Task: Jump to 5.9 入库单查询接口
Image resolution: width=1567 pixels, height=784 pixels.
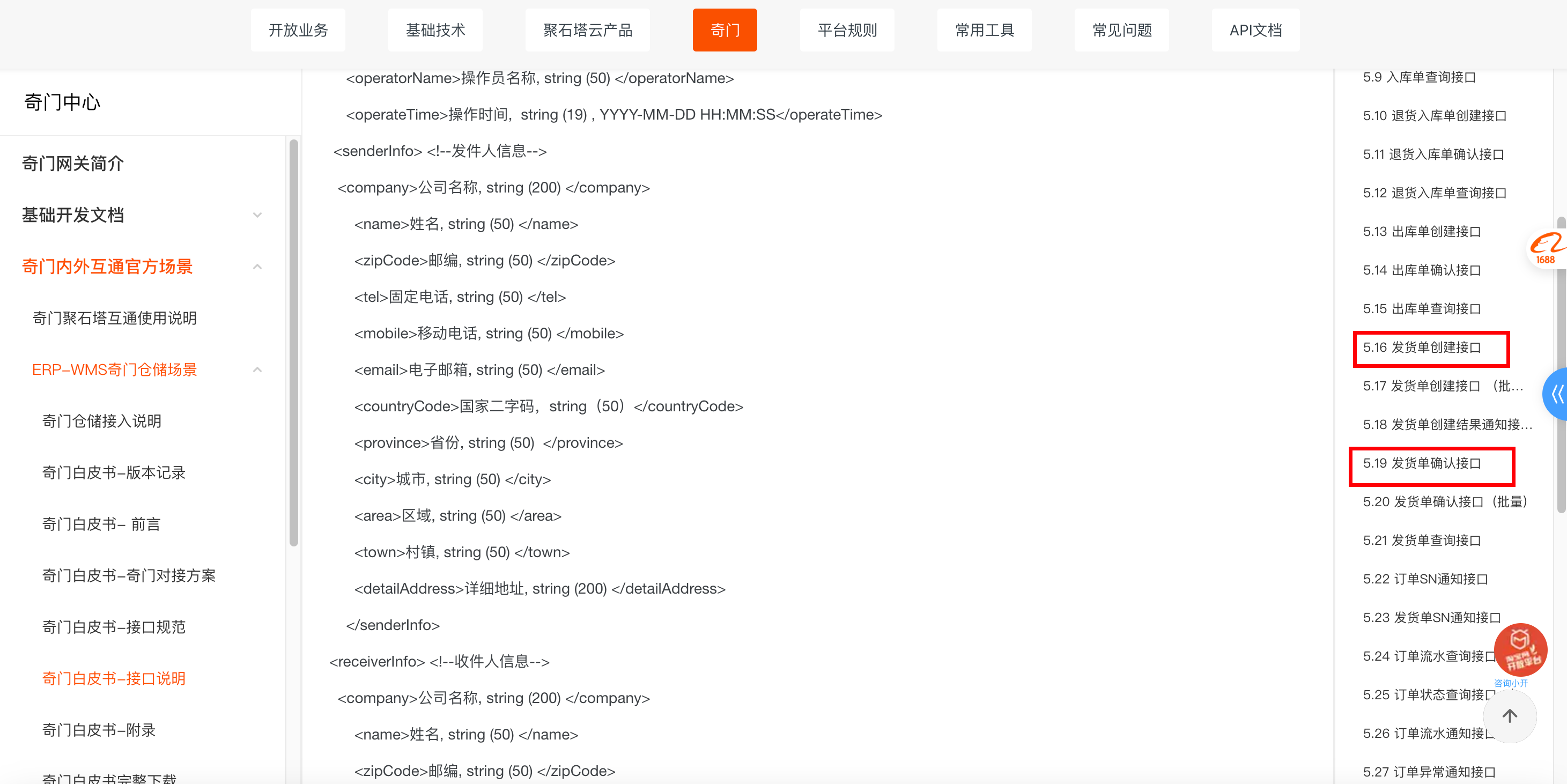Action: click(x=1419, y=77)
